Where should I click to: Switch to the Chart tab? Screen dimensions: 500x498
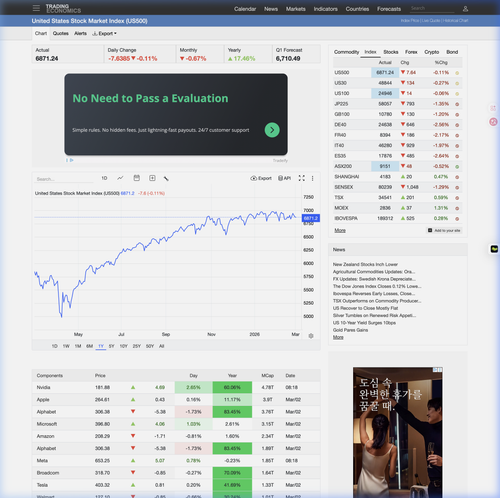click(x=41, y=33)
